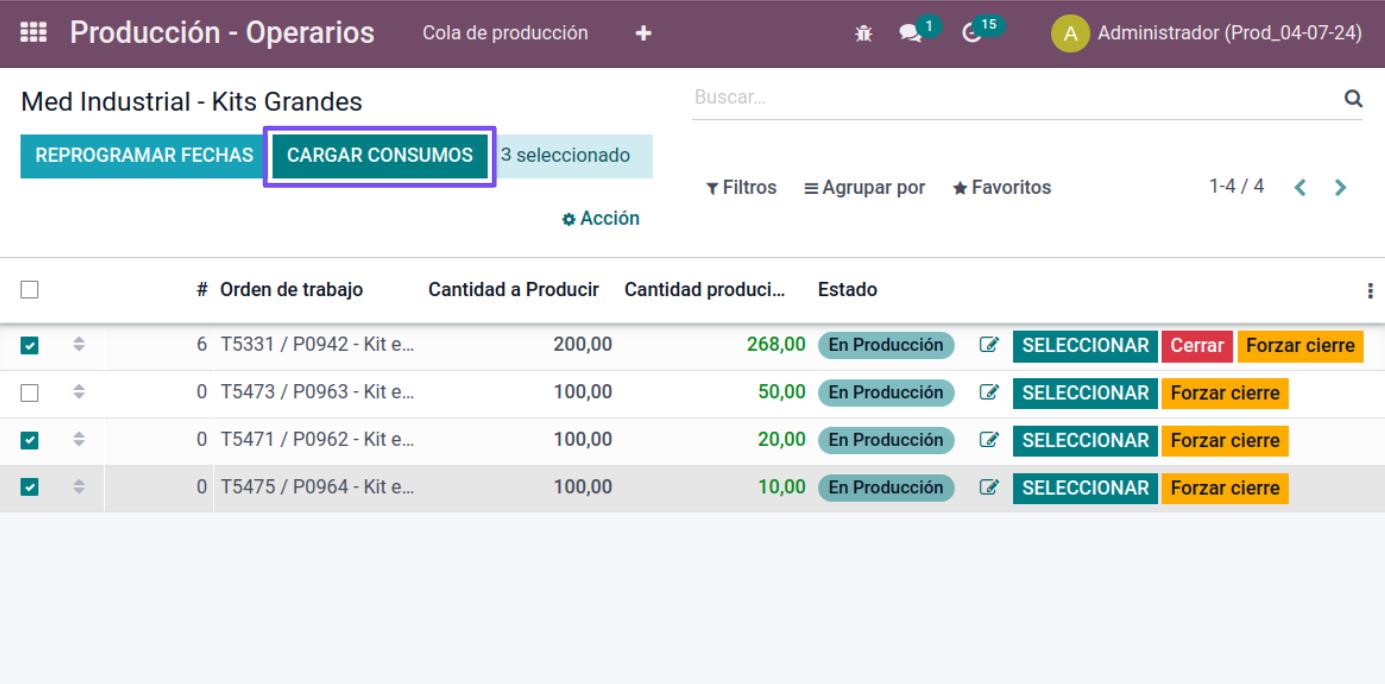1385x684 pixels.
Task: Click the search magnifier icon
Action: click(x=1353, y=98)
